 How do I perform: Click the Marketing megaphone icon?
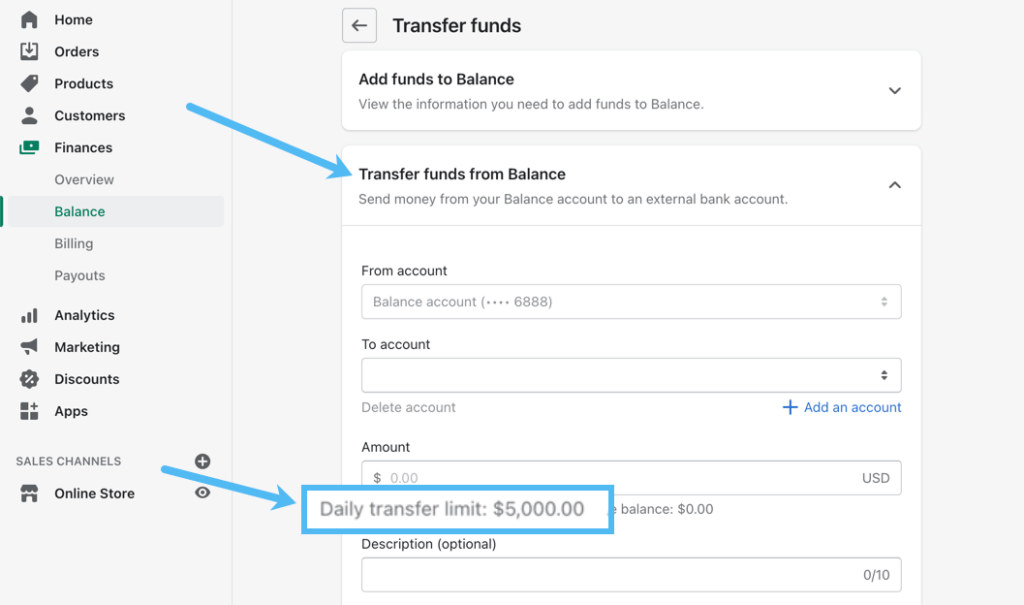click(29, 347)
